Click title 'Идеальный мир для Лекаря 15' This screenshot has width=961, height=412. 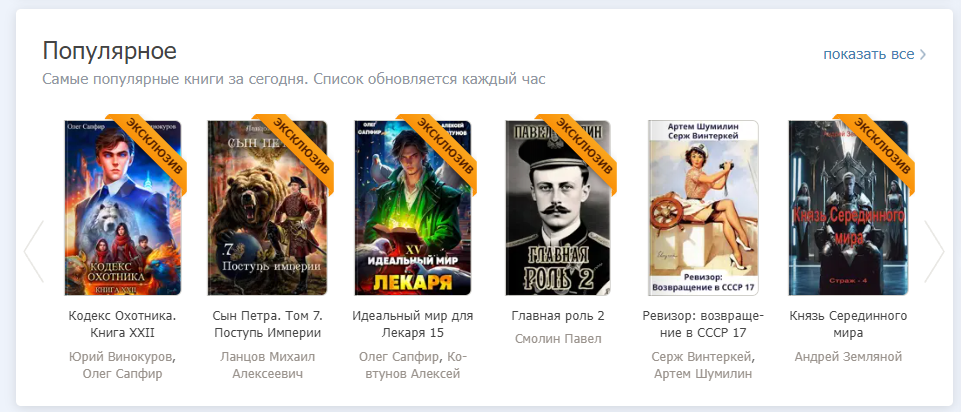click(413, 325)
